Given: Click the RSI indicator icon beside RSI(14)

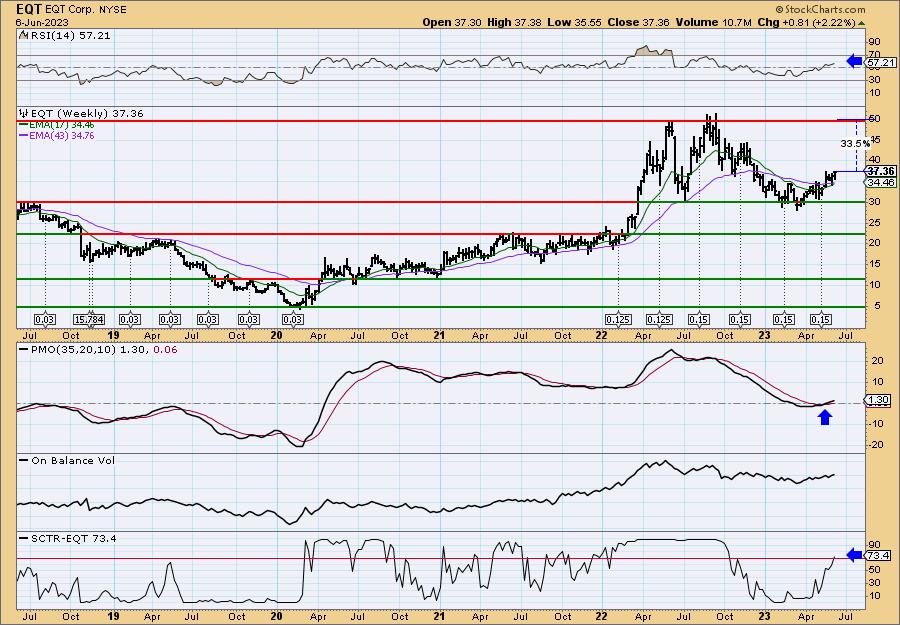Looking at the screenshot, I should point(23,35).
